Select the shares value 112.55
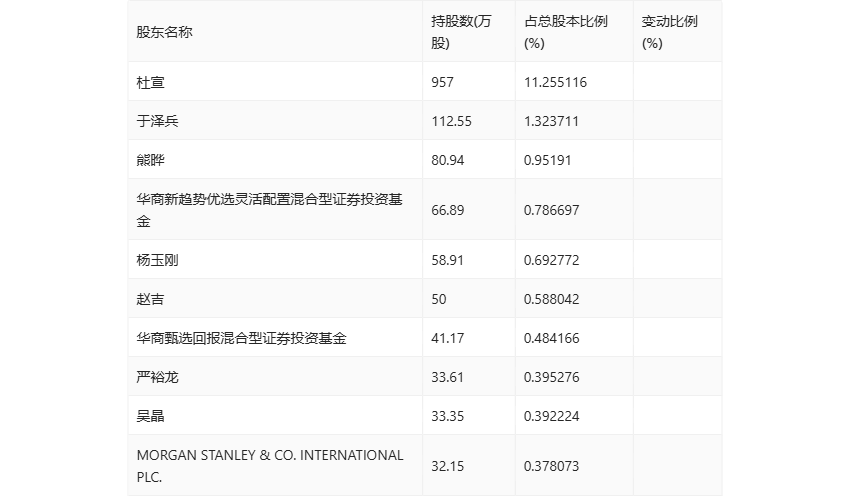The image size is (850, 496). (452, 121)
